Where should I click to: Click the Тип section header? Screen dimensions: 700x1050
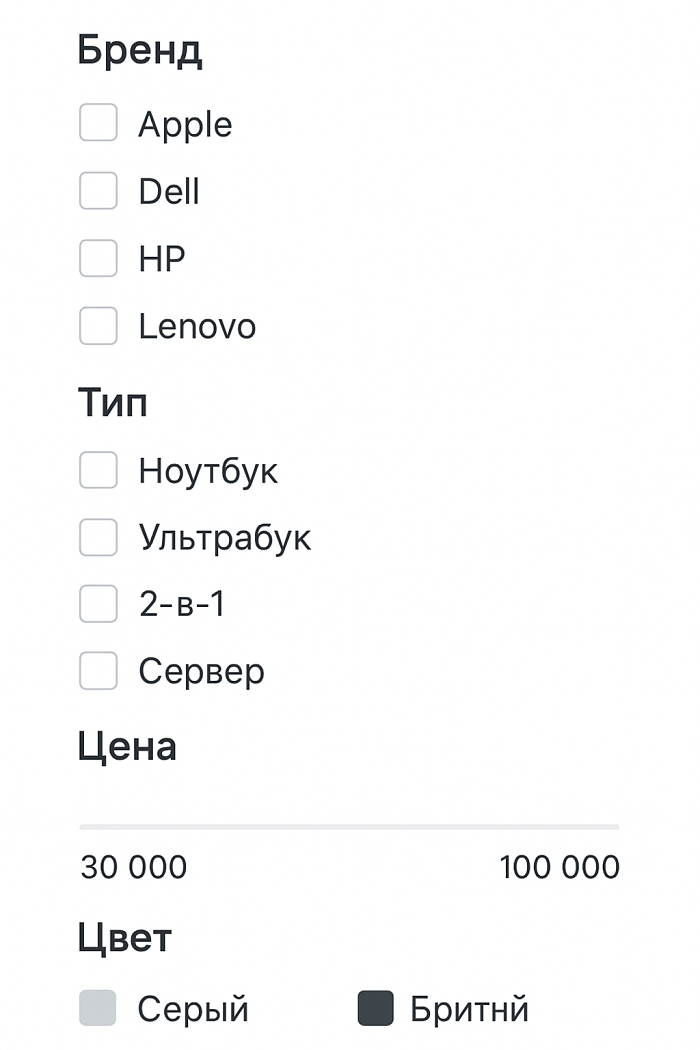[113, 403]
